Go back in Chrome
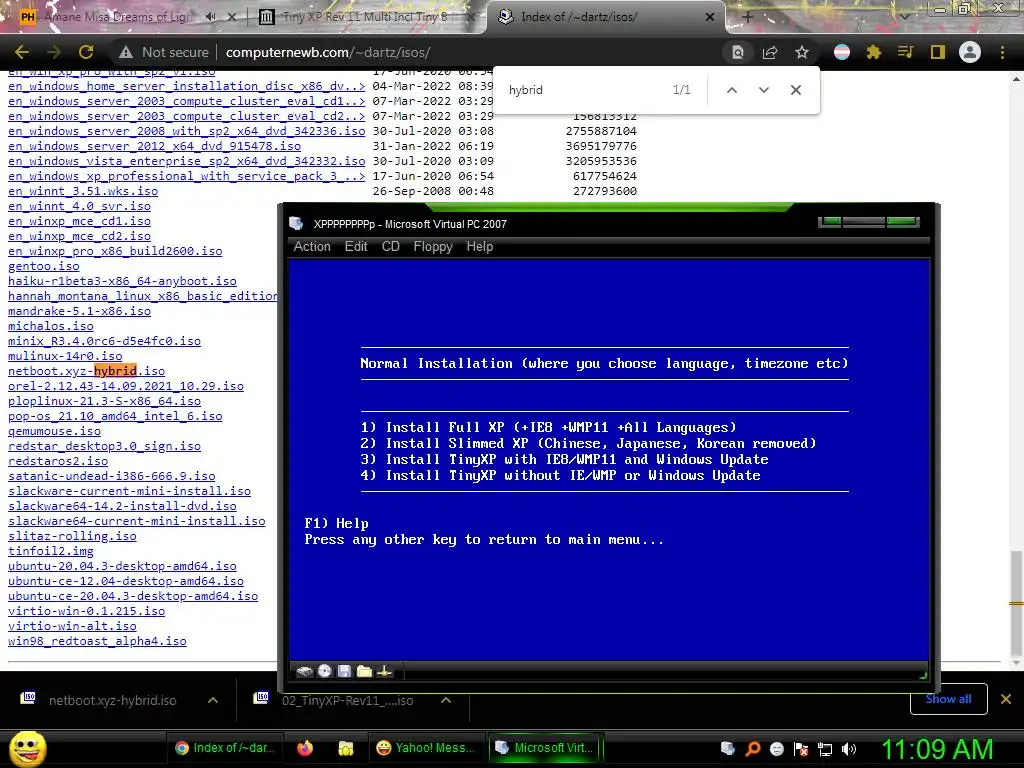The width and height of the screenshot is (1024, 768). 22,52
